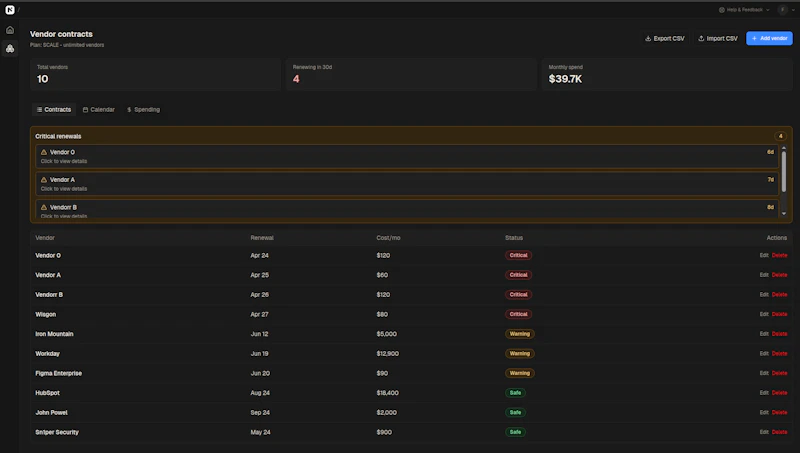The image size is (800, 453).
Task: Select the HubSpot vendor name
Action: tap(47, 393)
